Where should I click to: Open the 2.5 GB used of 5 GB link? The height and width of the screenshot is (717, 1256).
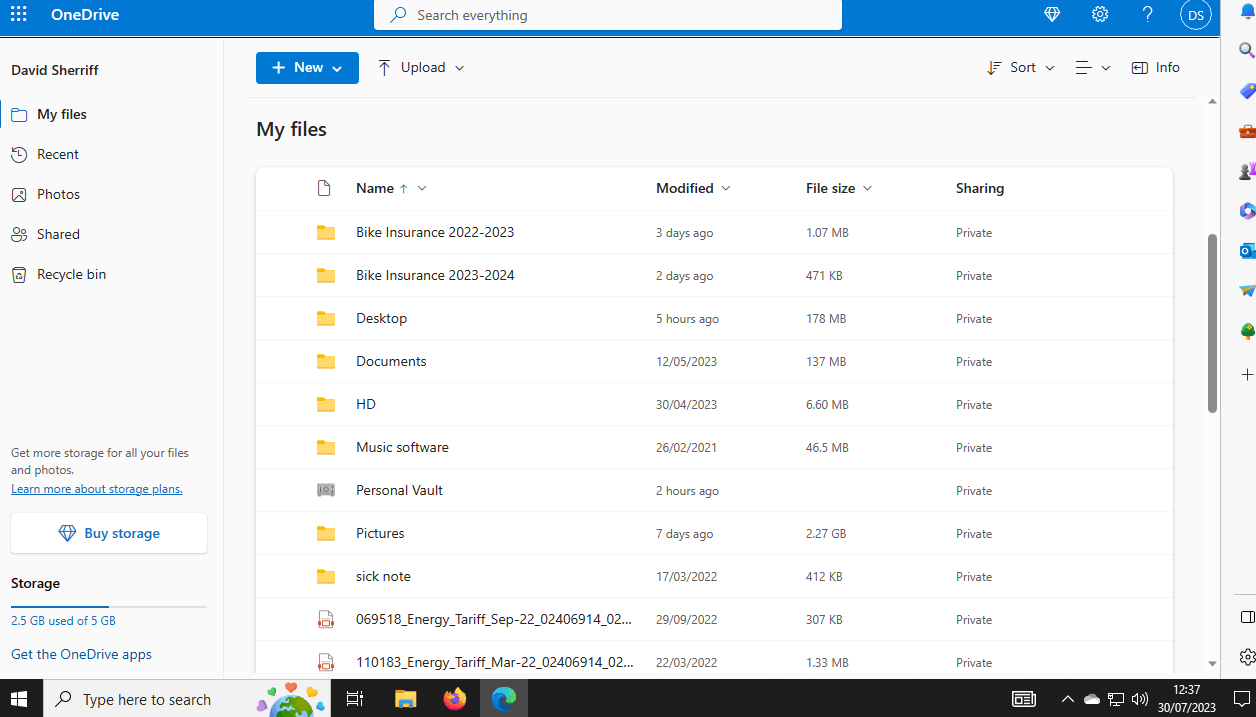pos(63,620)
